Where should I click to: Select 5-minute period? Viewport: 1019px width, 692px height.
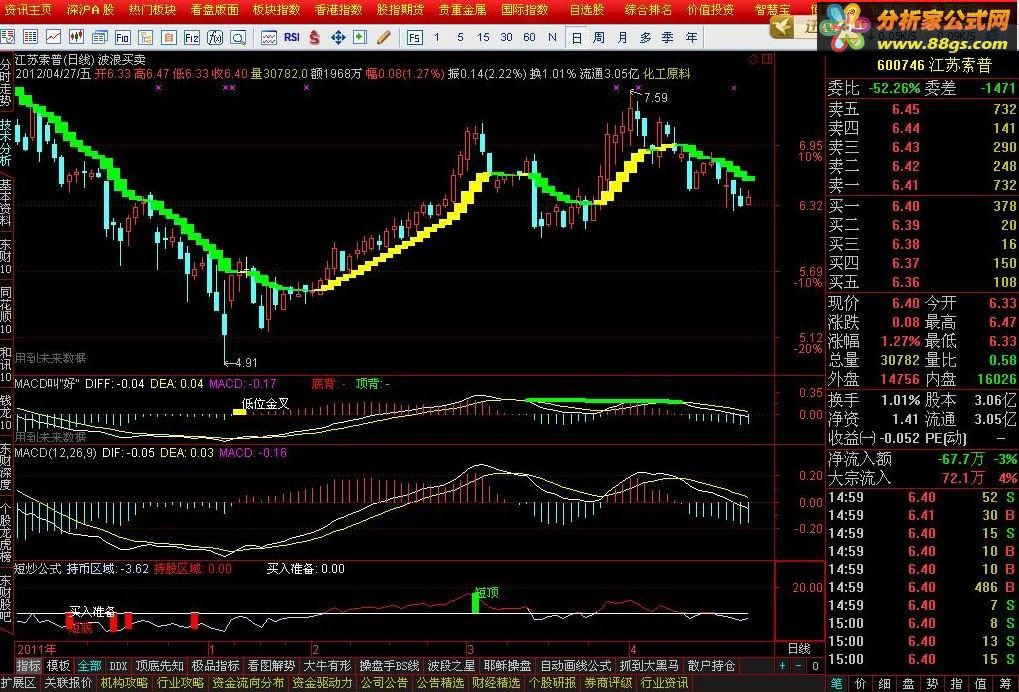[460, 37]
